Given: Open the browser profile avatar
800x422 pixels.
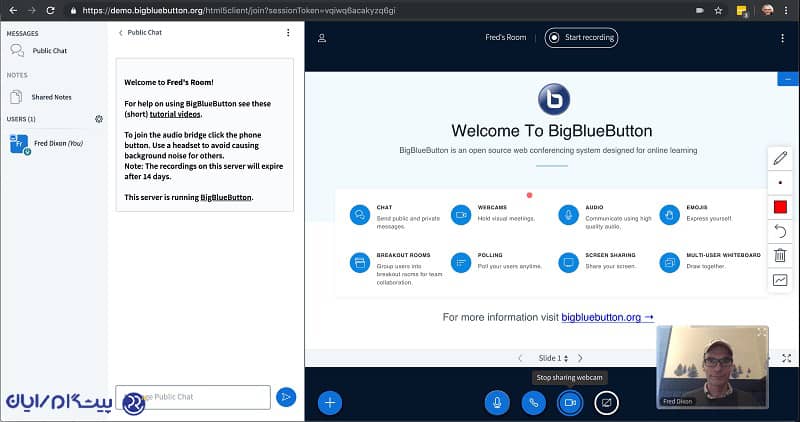Looking at the screenshot, I should [767, 10].
